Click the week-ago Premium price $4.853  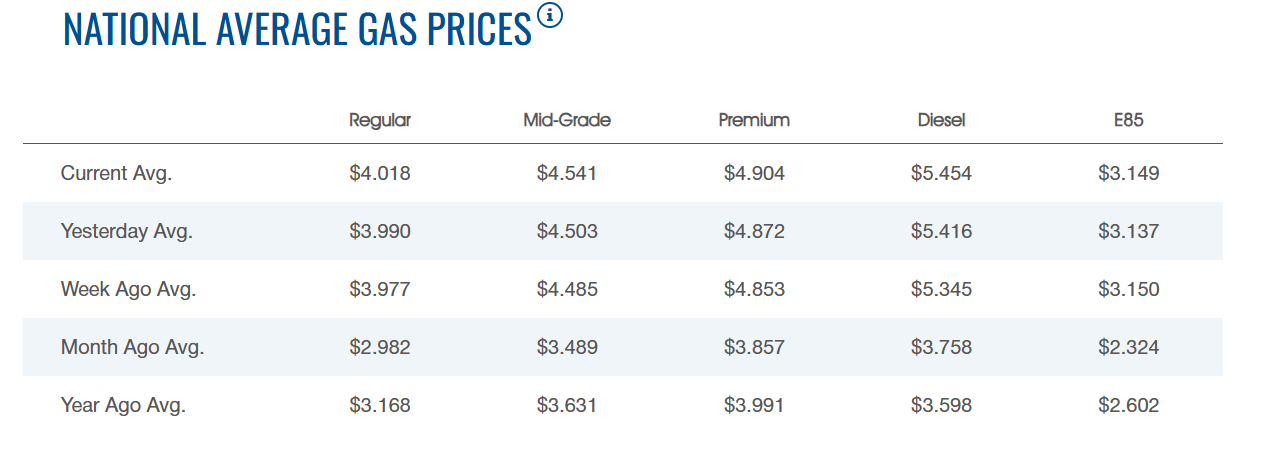[754, 289]
